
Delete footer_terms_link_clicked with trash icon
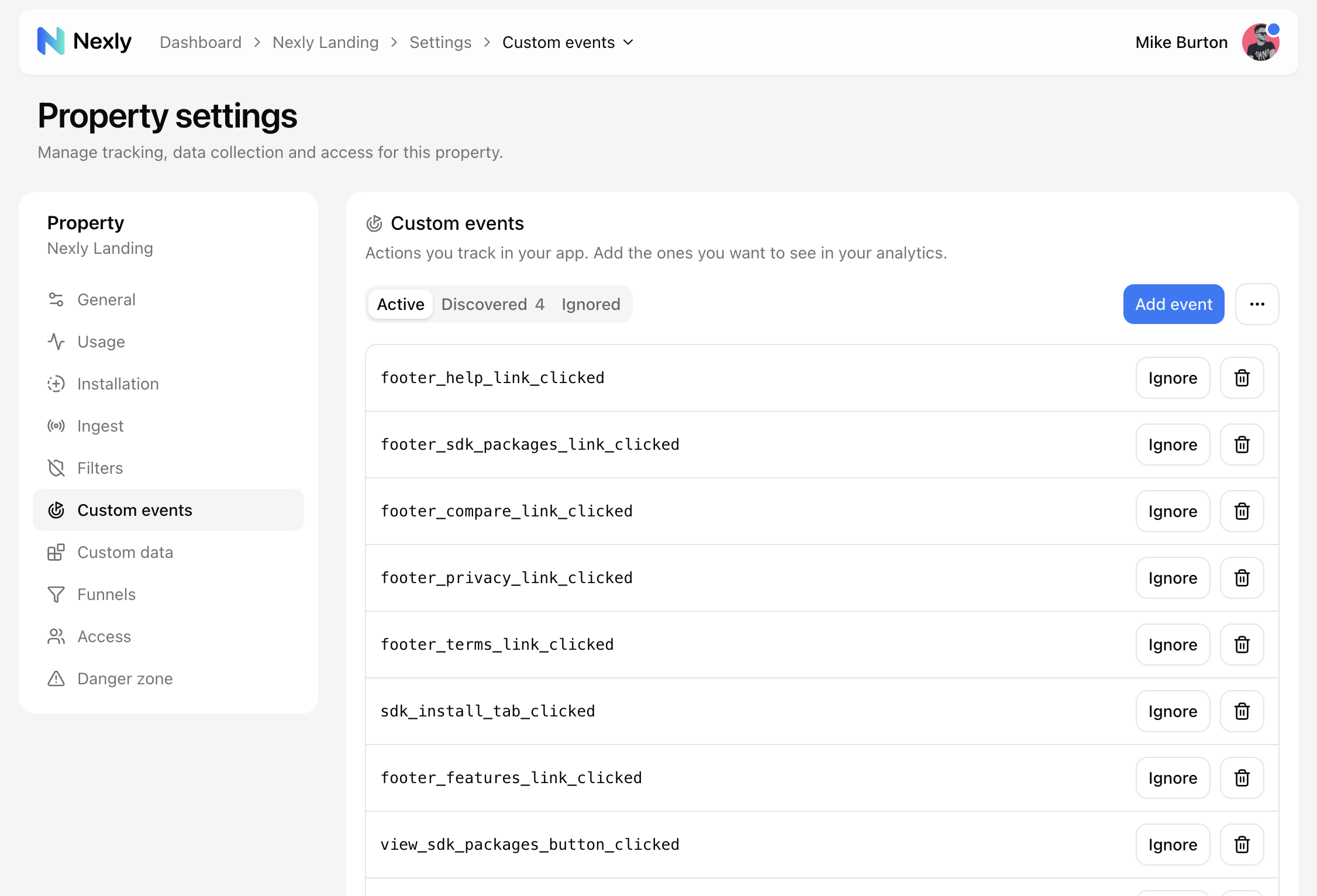(1242, 645)
